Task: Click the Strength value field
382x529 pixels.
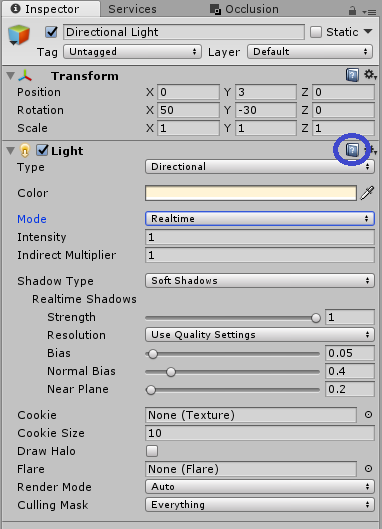Action: [x=350, y=317]
